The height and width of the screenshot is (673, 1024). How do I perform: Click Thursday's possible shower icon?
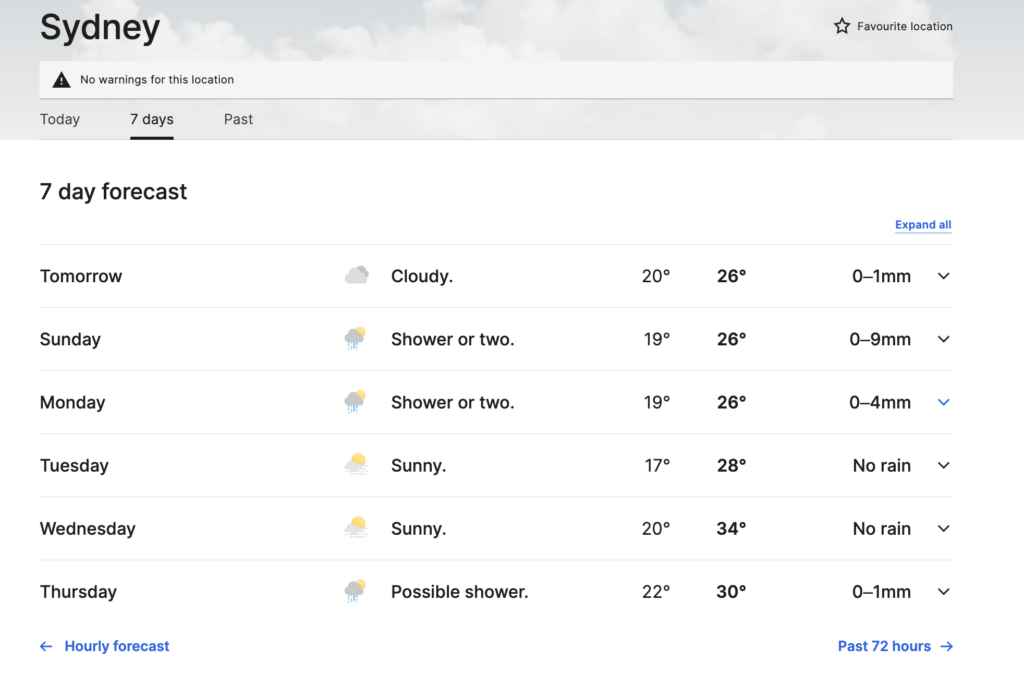[355, 591]
